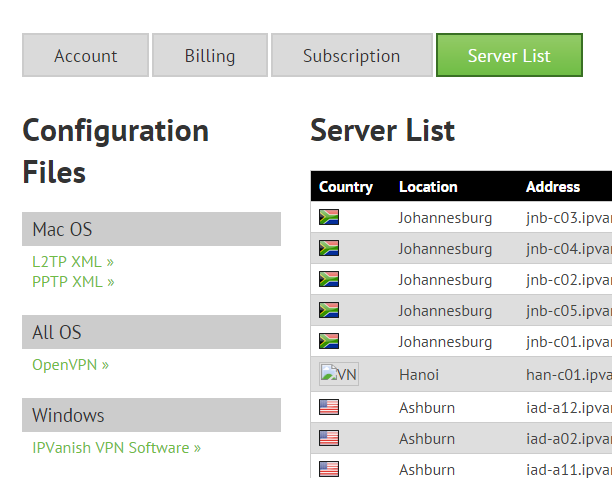Switch to the Billing tab
The image size is (612, 478).
(x=210, y=55)
